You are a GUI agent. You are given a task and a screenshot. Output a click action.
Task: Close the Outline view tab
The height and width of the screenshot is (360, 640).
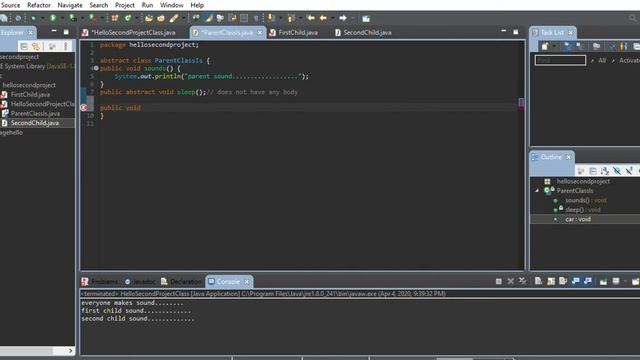pyautogui.click(x=568, y=157)
